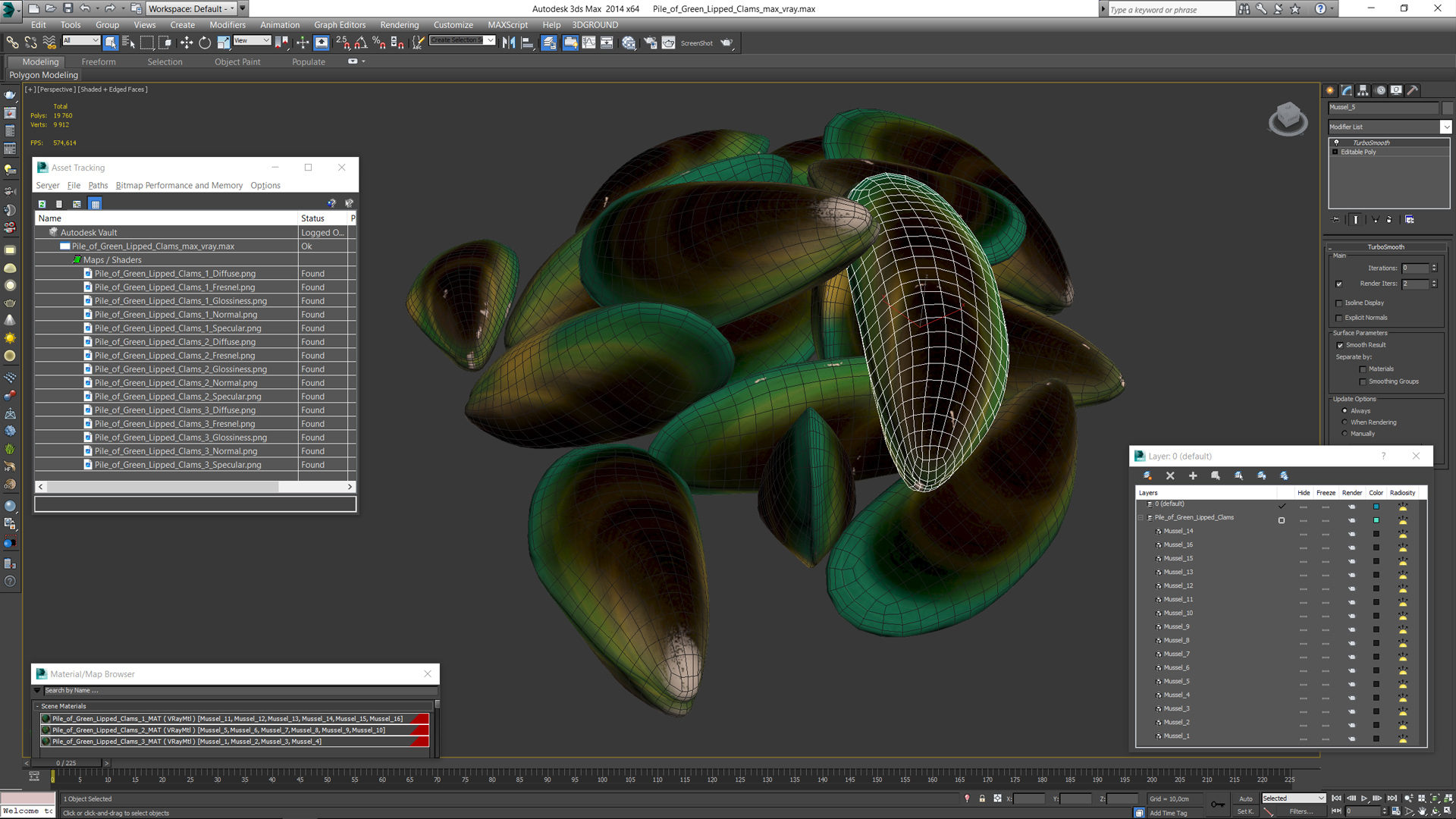Click the Select by Name icon
Image resolution: width=1456 pixels, height=819 pixels.
128,42
